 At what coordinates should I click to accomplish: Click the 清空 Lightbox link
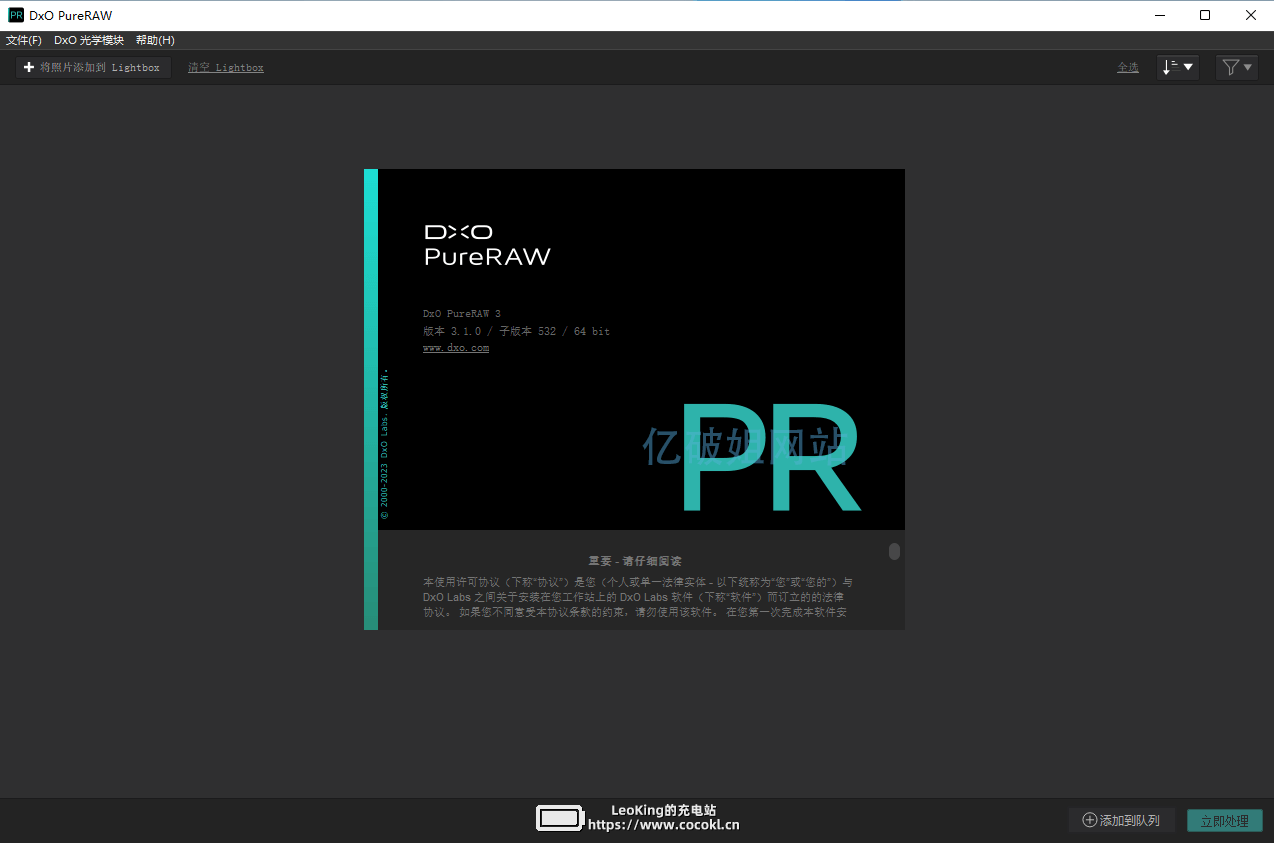click(x=226, y=67)
